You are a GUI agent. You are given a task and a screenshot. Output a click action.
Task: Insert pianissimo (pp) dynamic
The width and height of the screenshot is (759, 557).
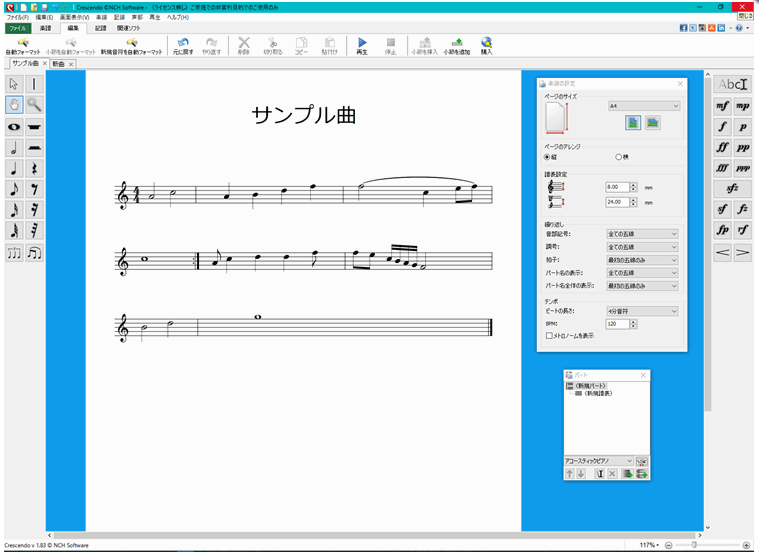(743, 147)
